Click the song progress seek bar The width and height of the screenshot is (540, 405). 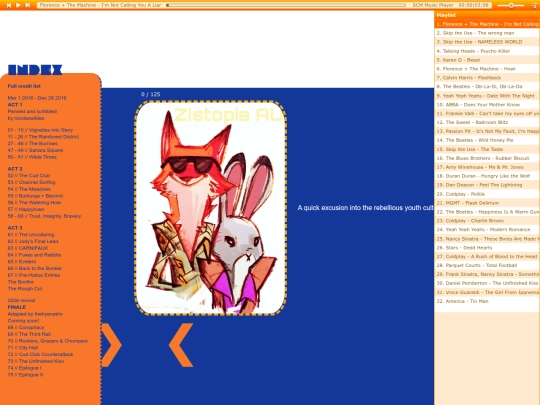[286, 5]
